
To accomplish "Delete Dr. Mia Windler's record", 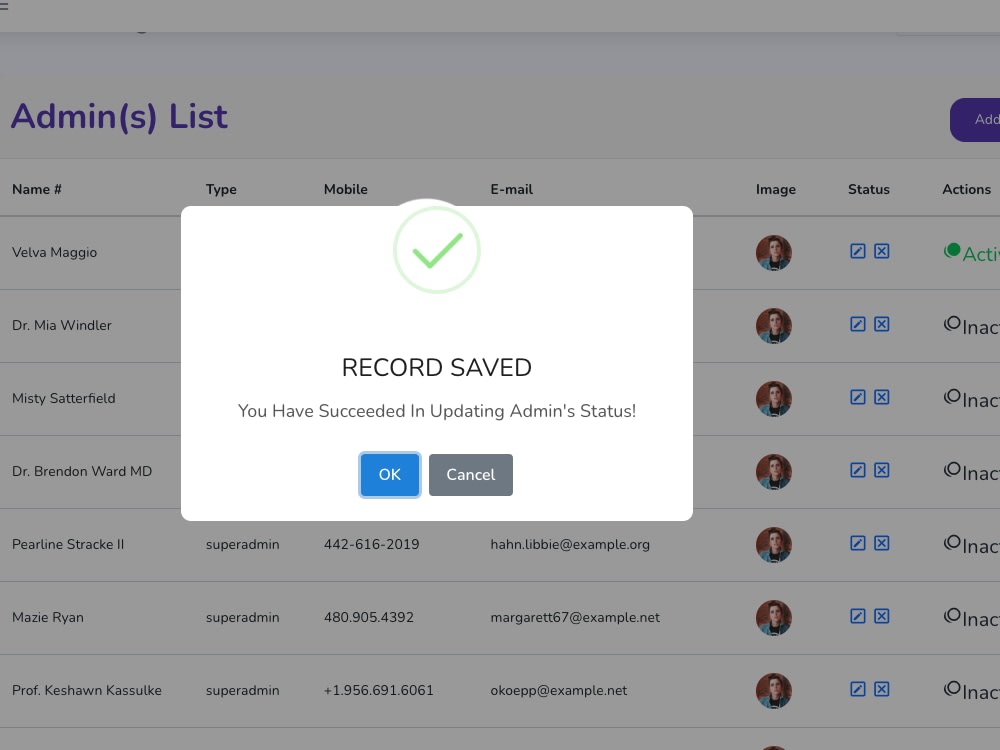I will coord(882,324).
